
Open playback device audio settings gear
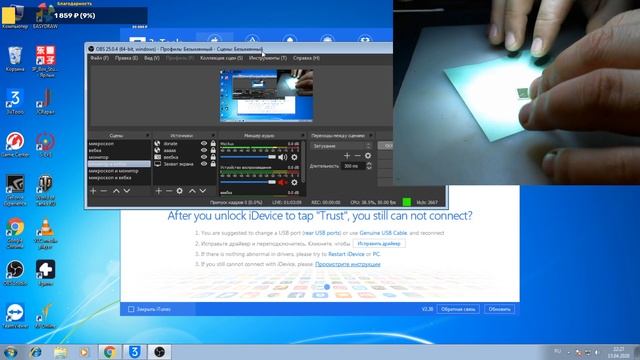click(x=294, y=182)
